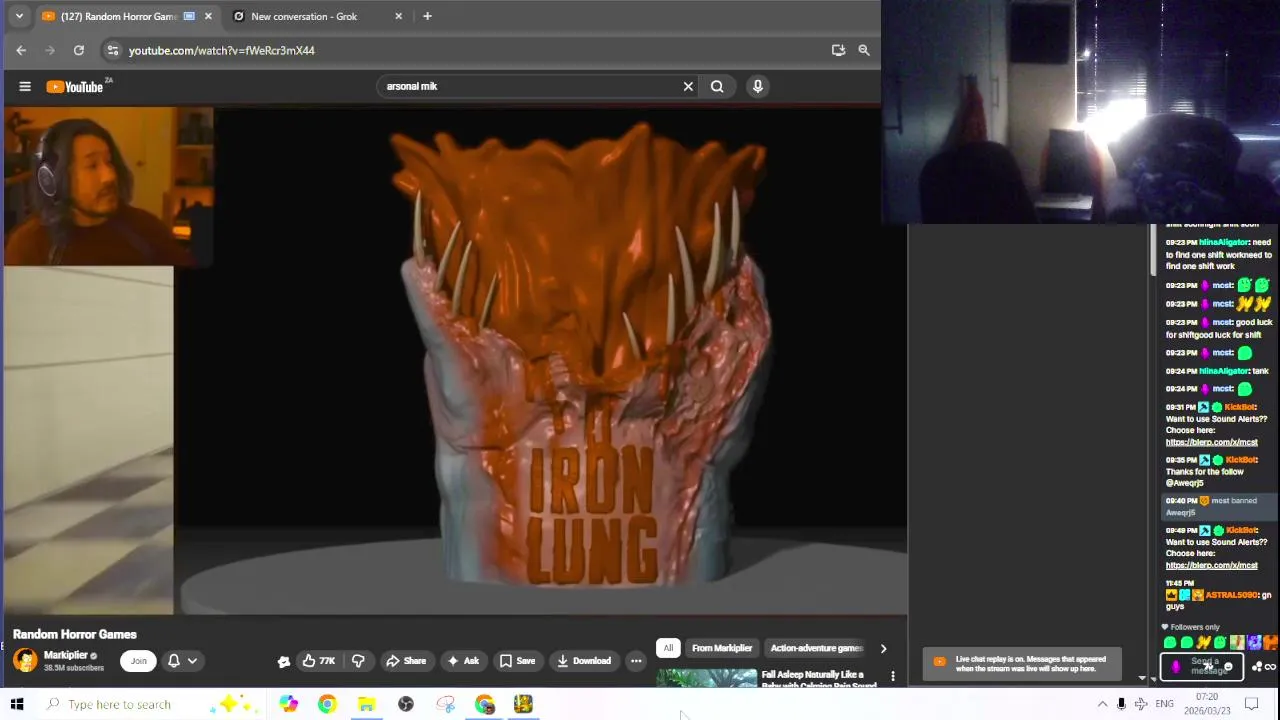Screen dimensions: 1280x720
Task: Start voice search with microphone icon
Action: click(x=758, y=86)
